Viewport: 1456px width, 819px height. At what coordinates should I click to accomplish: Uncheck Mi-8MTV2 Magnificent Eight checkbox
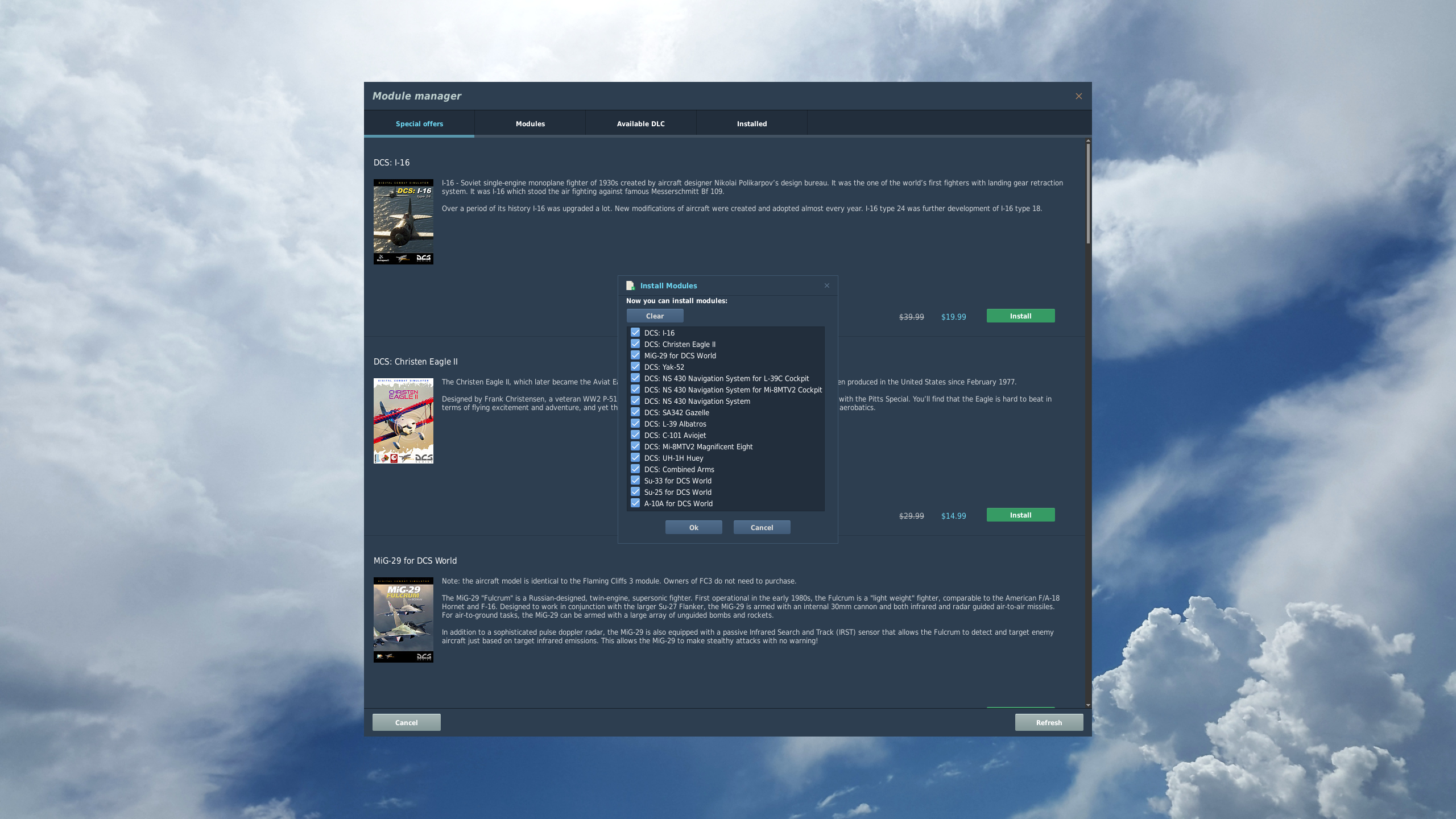coord(635,446)
